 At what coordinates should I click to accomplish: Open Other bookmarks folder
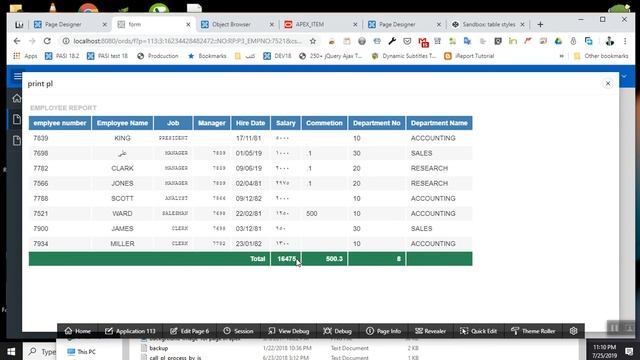[601, 56]
